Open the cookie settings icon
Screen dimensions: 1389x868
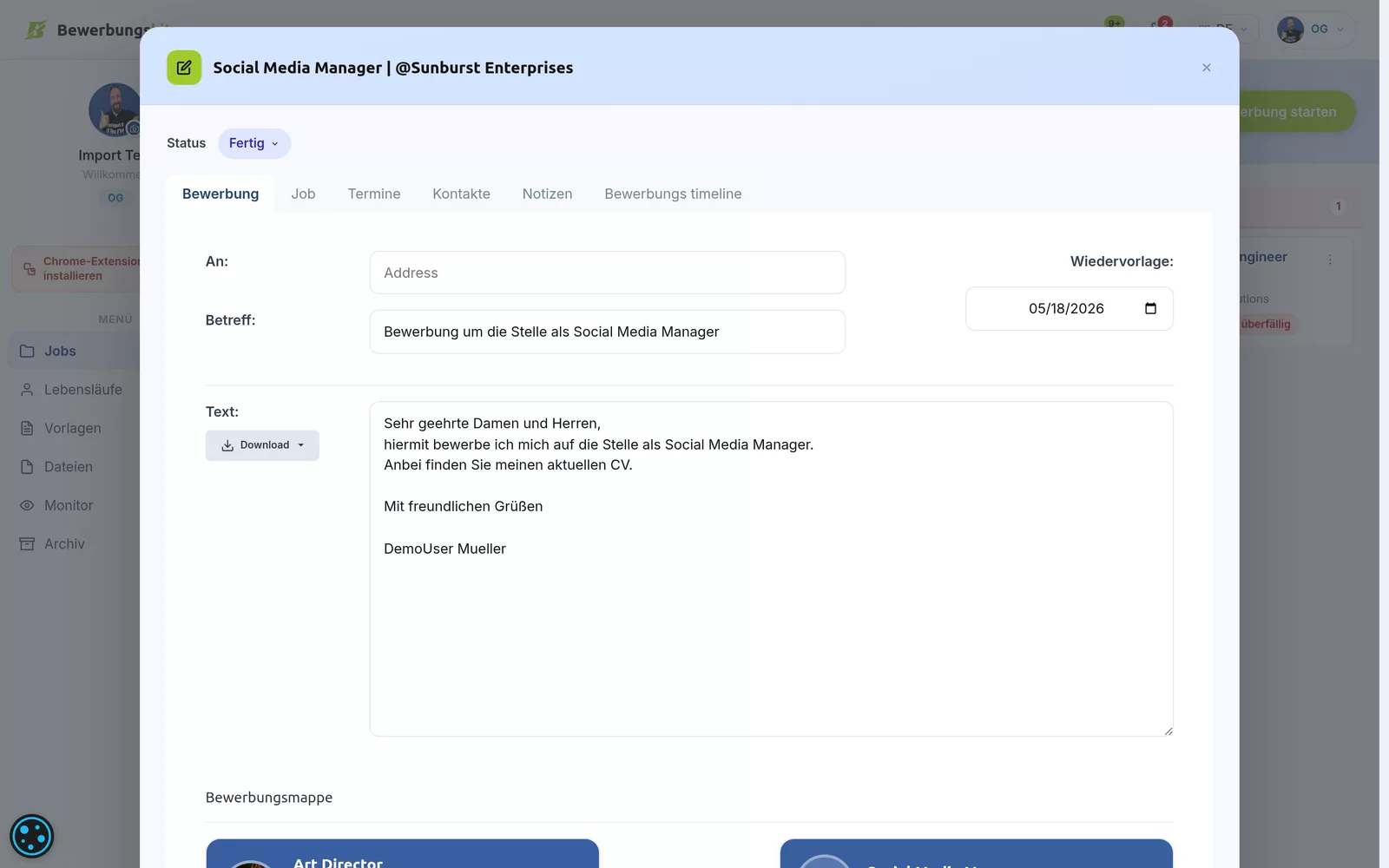(32, 836)
